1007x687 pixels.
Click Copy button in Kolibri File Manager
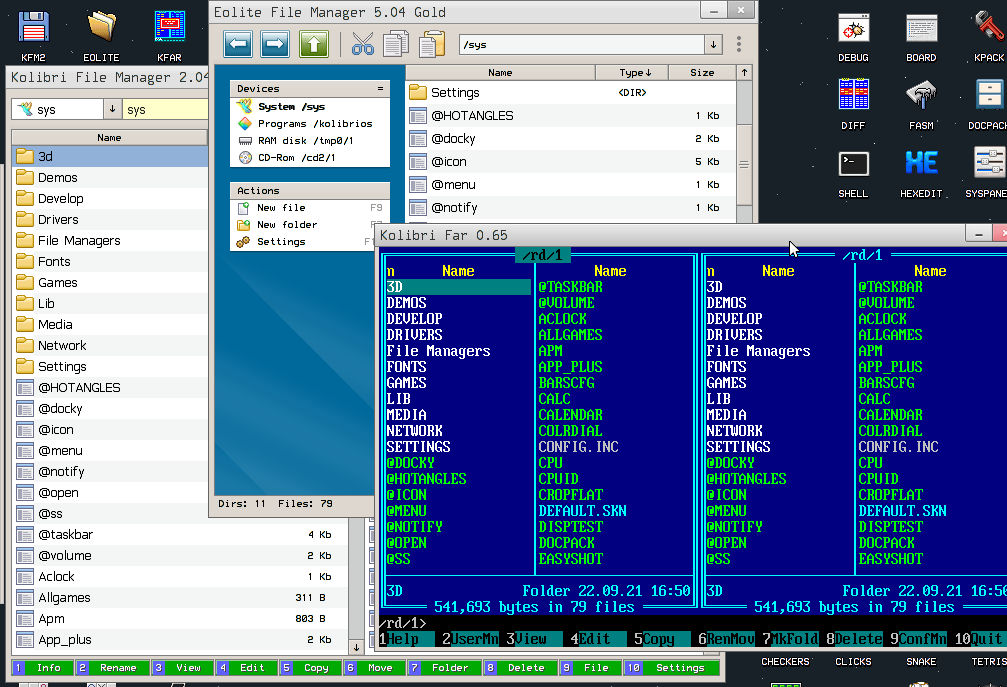[310, 668]
